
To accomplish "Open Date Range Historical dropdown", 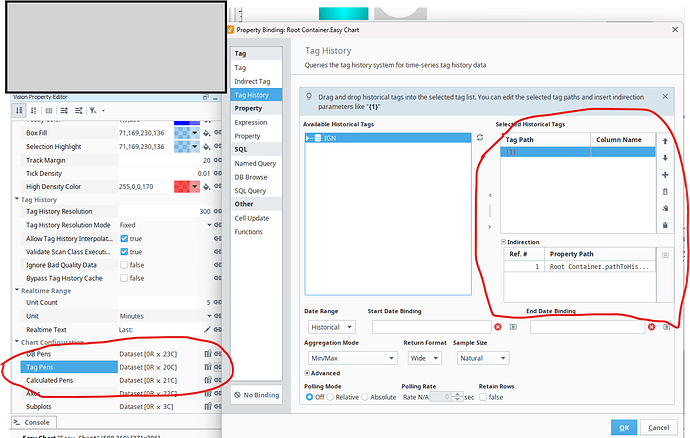I will point(332,327).
